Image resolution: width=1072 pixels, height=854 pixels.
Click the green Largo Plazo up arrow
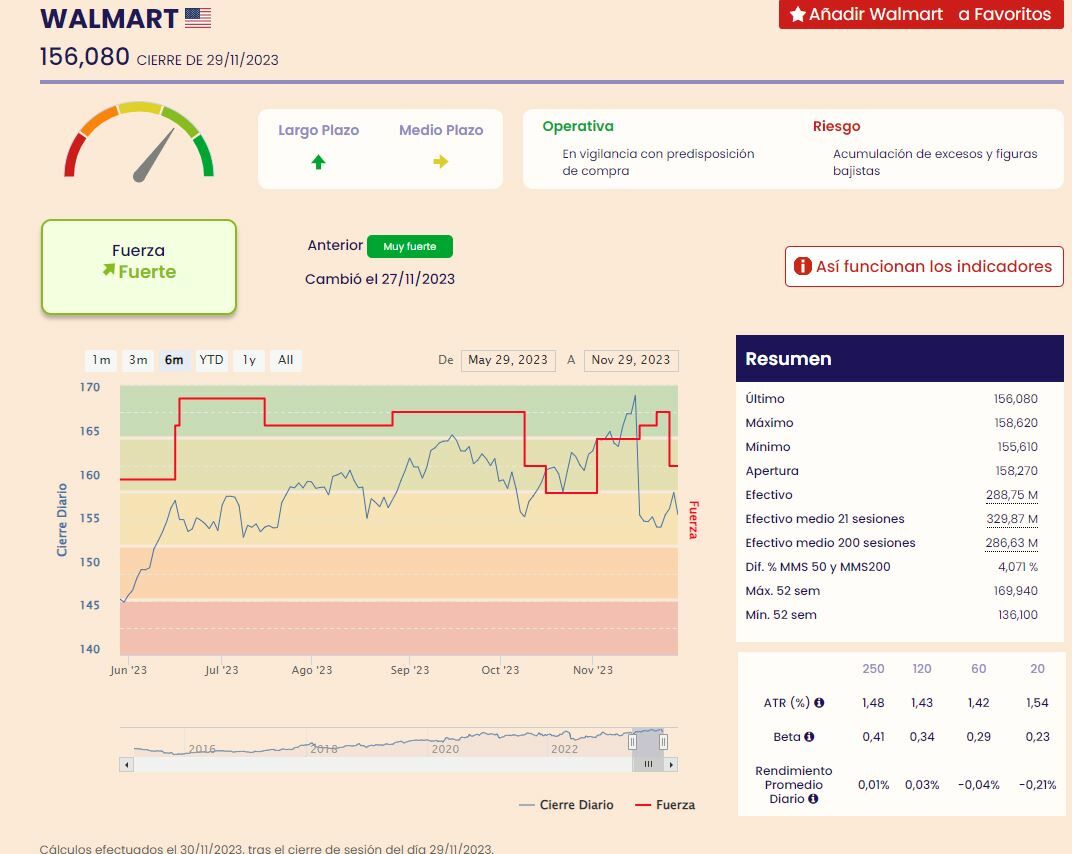pyautogui.click(x=319, y=162)
